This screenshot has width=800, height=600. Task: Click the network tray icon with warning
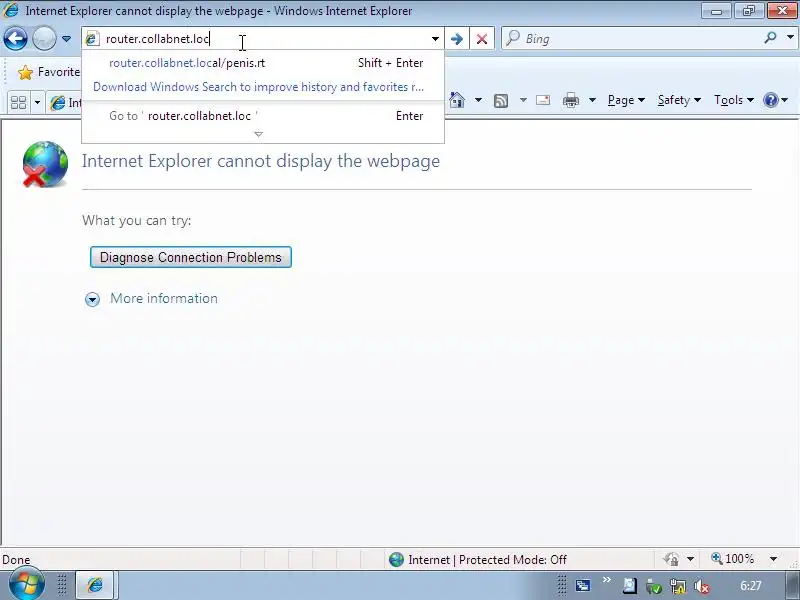point(678,587)
